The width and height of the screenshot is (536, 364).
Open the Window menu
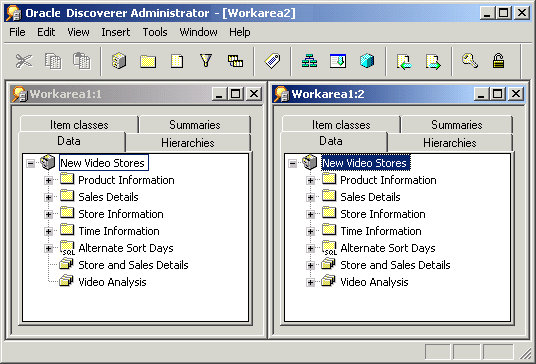[x=198, y=32]
